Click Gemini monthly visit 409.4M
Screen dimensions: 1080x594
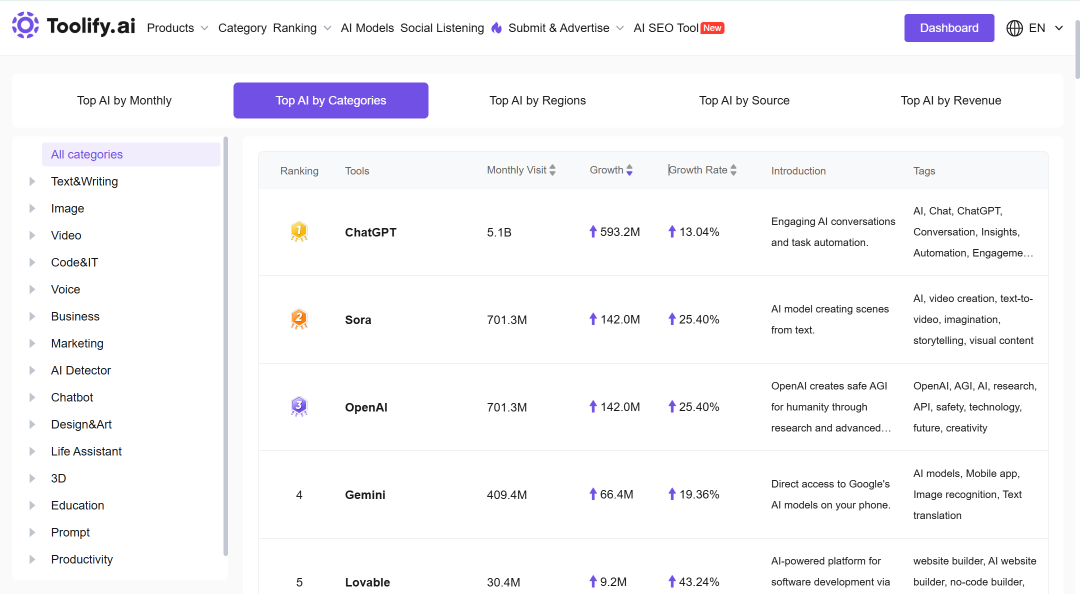tap(506, 495)
